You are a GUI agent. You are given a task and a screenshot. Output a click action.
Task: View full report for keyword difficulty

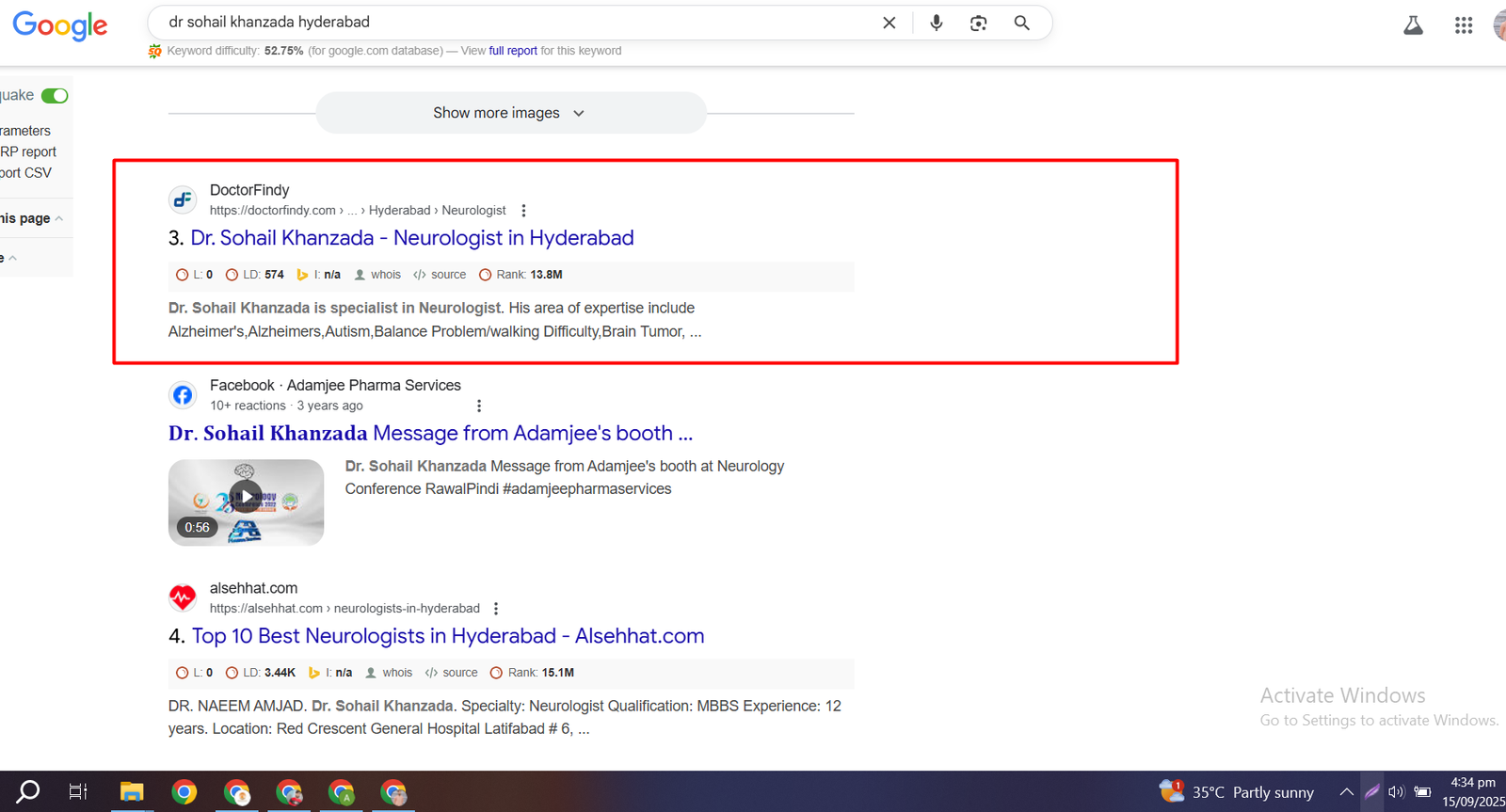512,51
